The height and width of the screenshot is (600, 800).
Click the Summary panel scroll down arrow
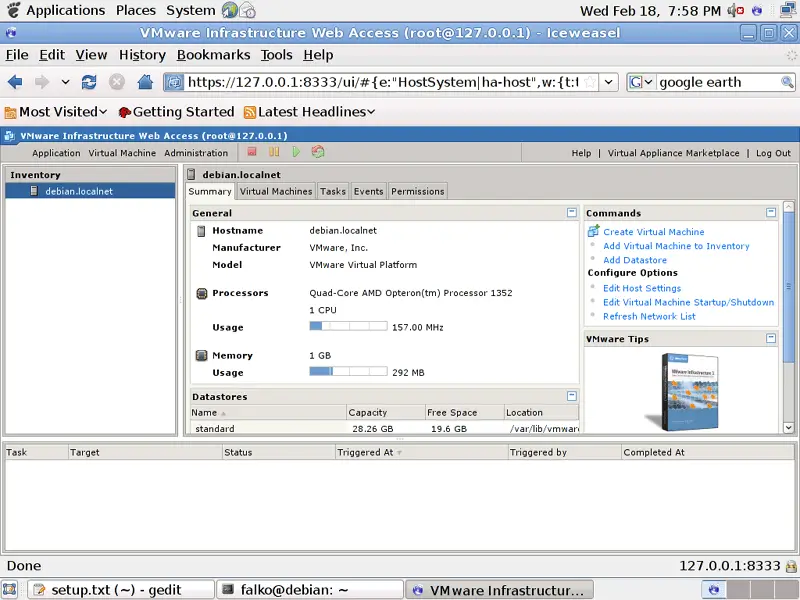788,428
